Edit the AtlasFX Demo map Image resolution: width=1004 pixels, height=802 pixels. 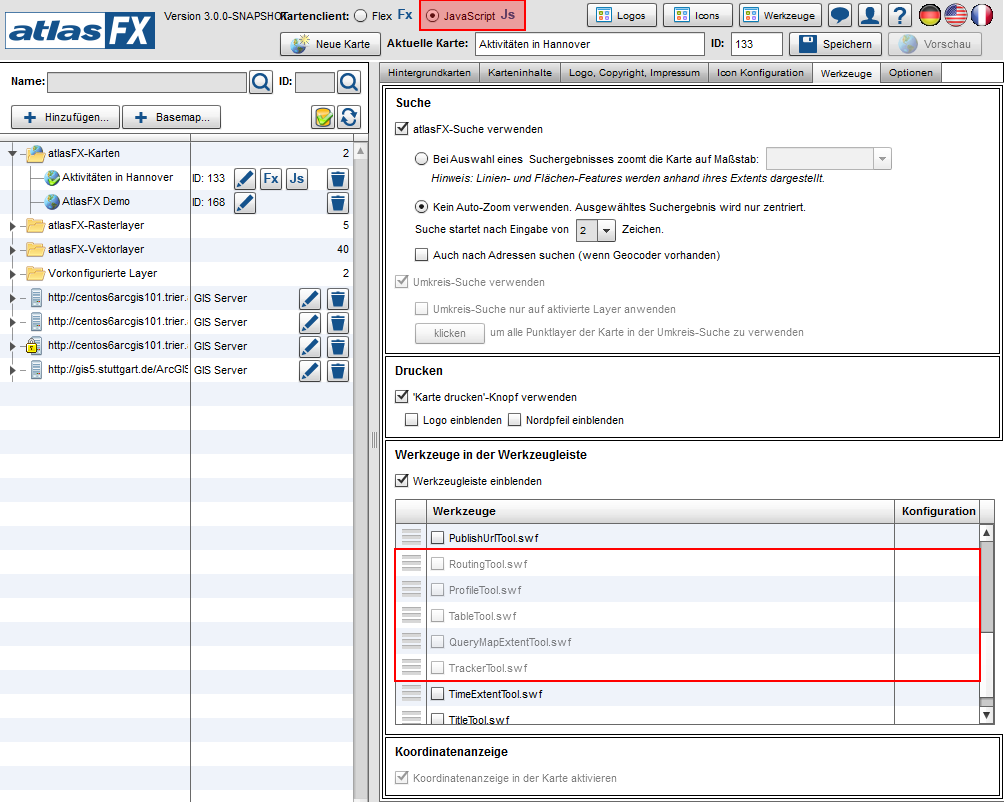point(245,203)
